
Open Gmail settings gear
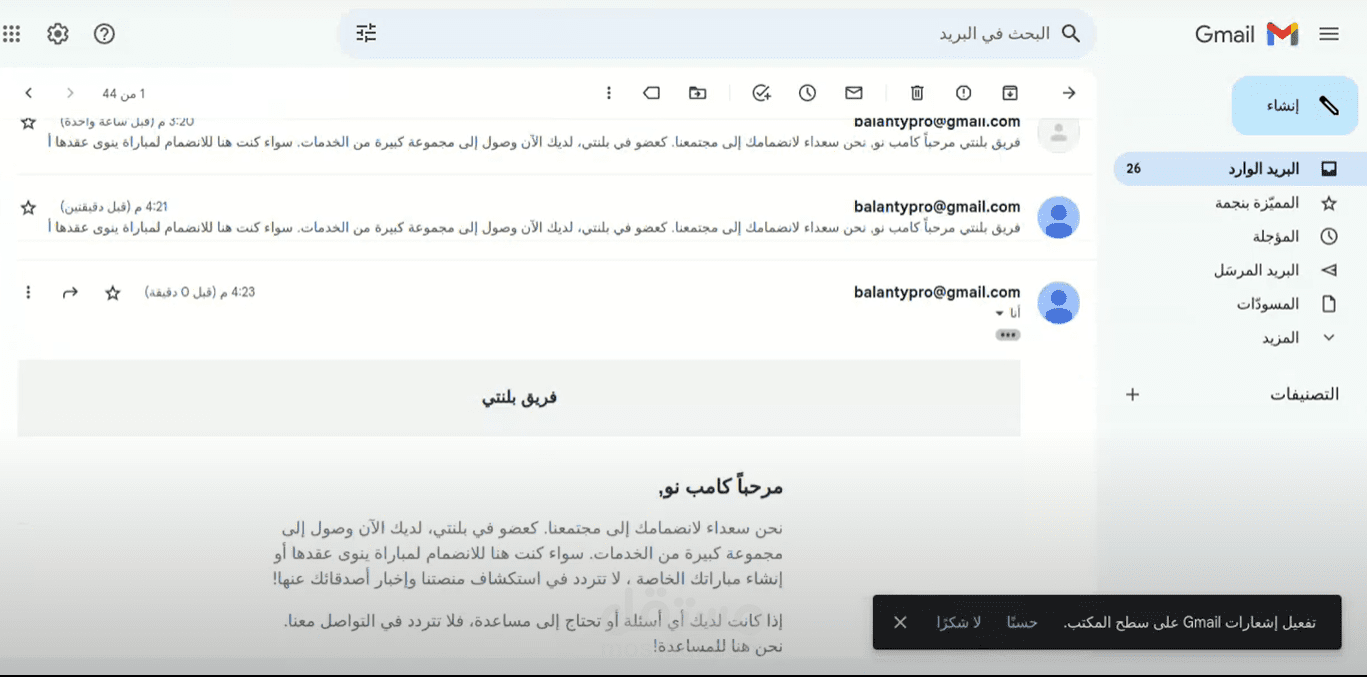tap(58, 34)
